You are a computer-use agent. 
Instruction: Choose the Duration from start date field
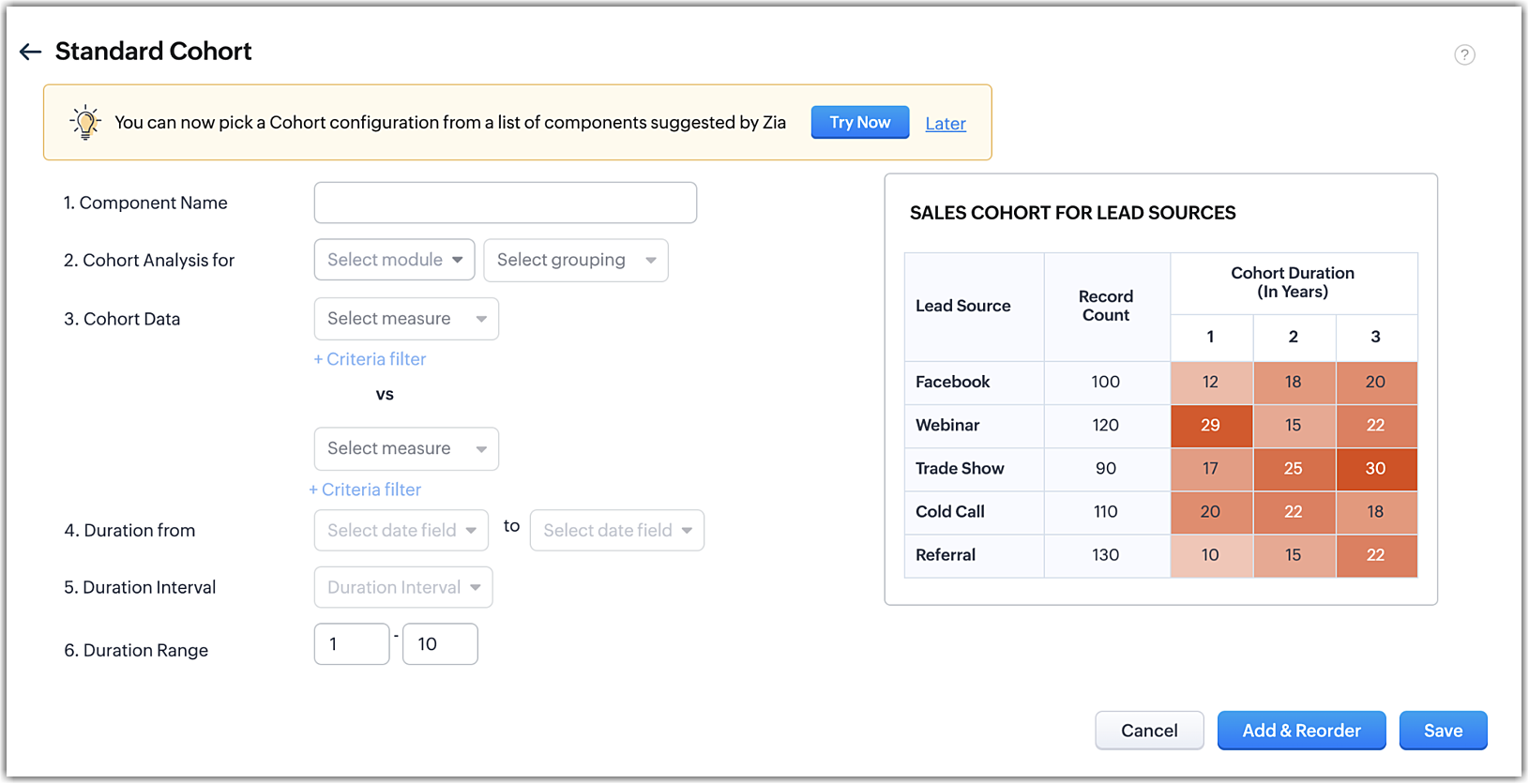click(401, 530)
